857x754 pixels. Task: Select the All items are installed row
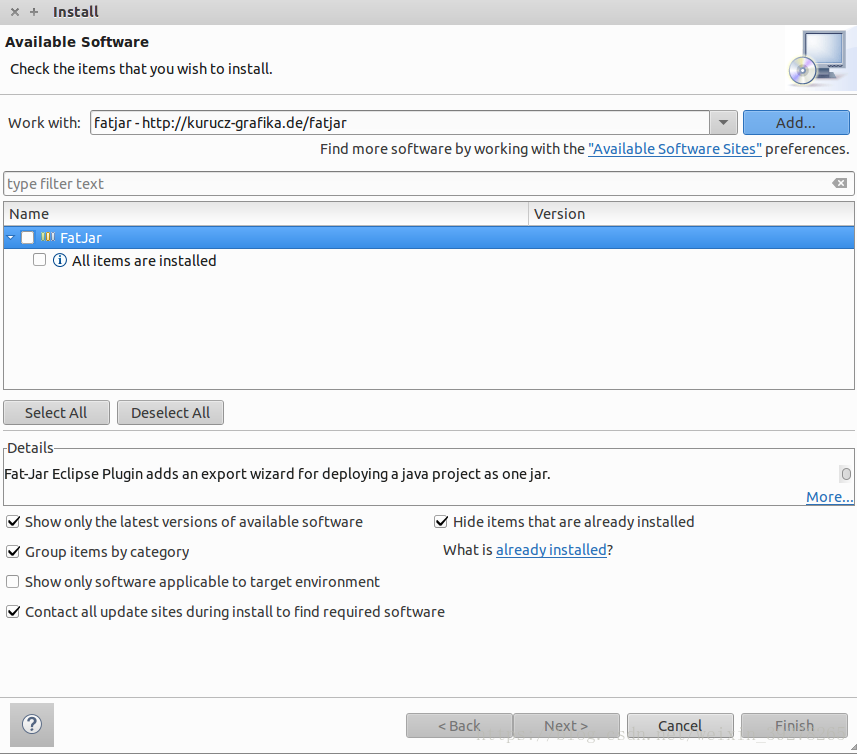click(x=429, y=260)
